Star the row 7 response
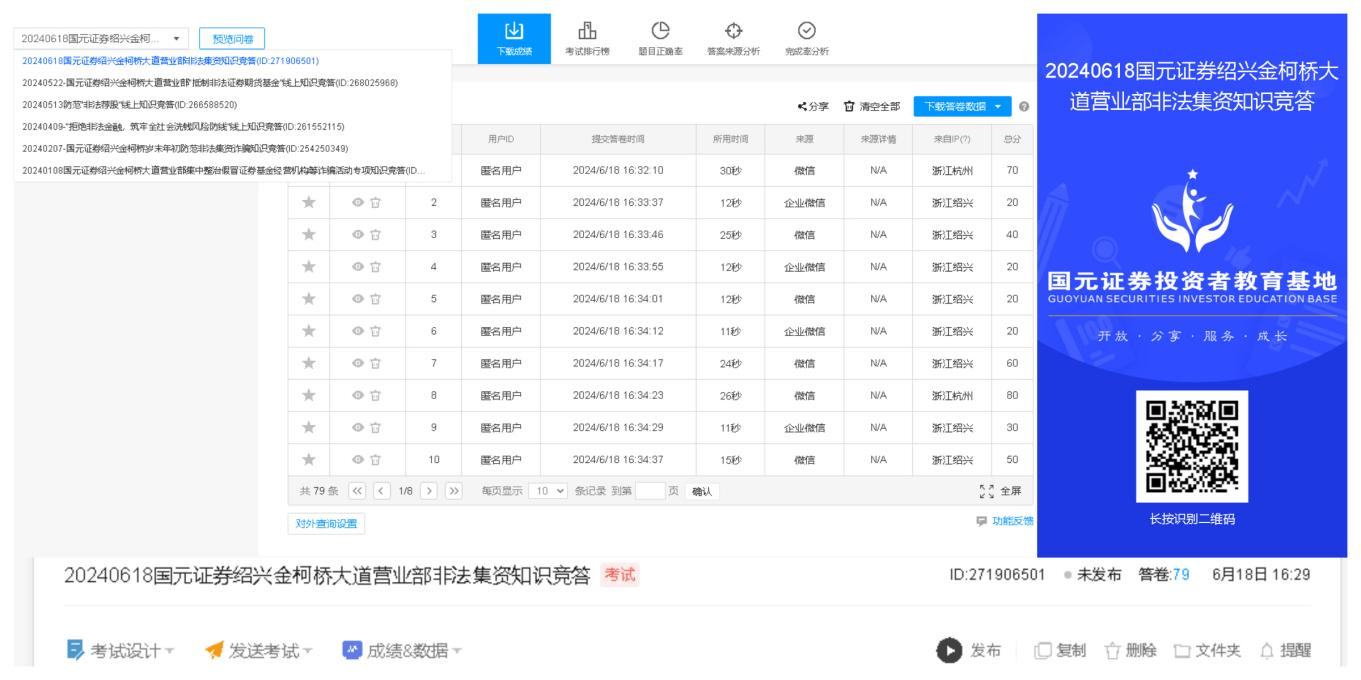Screen dimensions: 1361x680 pos(309,363)
